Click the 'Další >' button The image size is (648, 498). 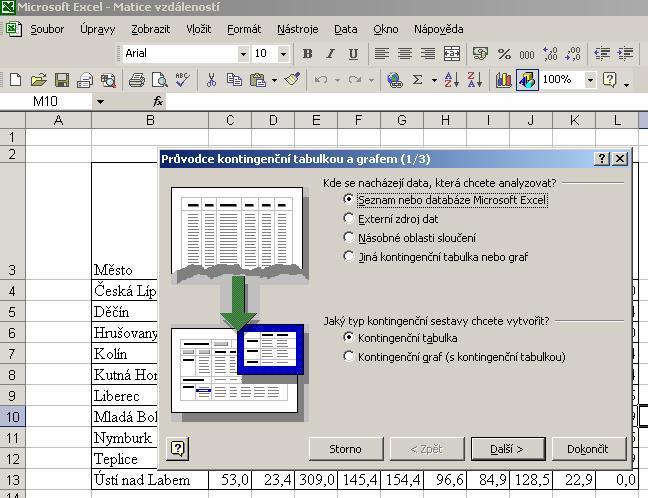507,449
